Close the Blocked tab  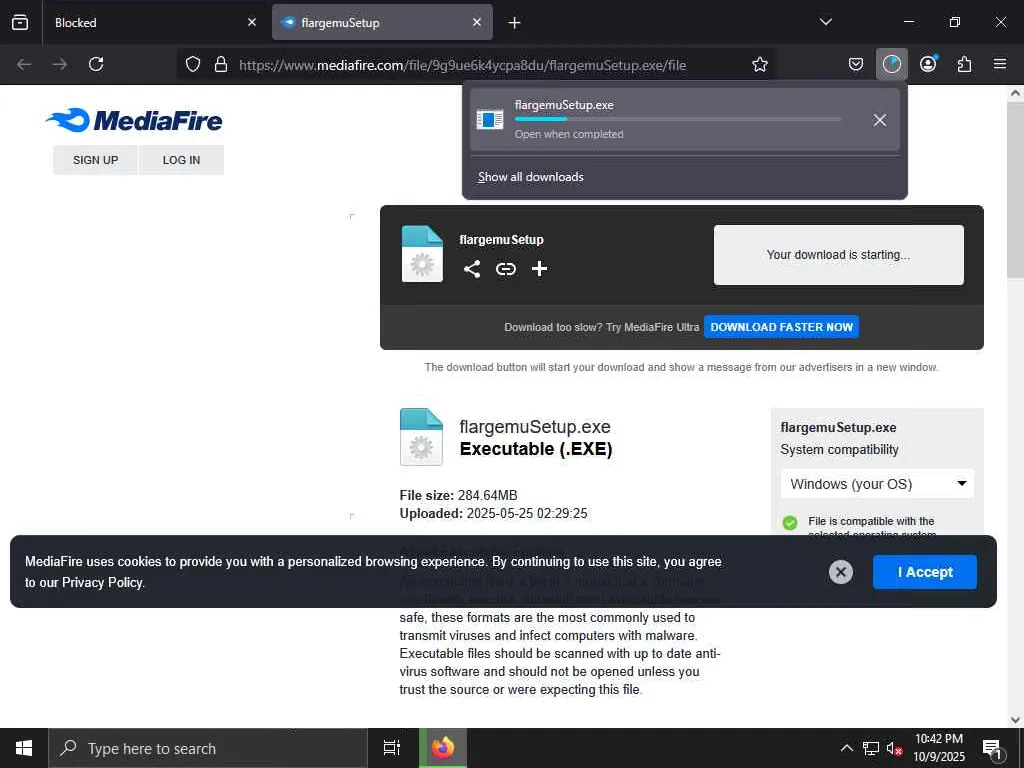(252, 22)
